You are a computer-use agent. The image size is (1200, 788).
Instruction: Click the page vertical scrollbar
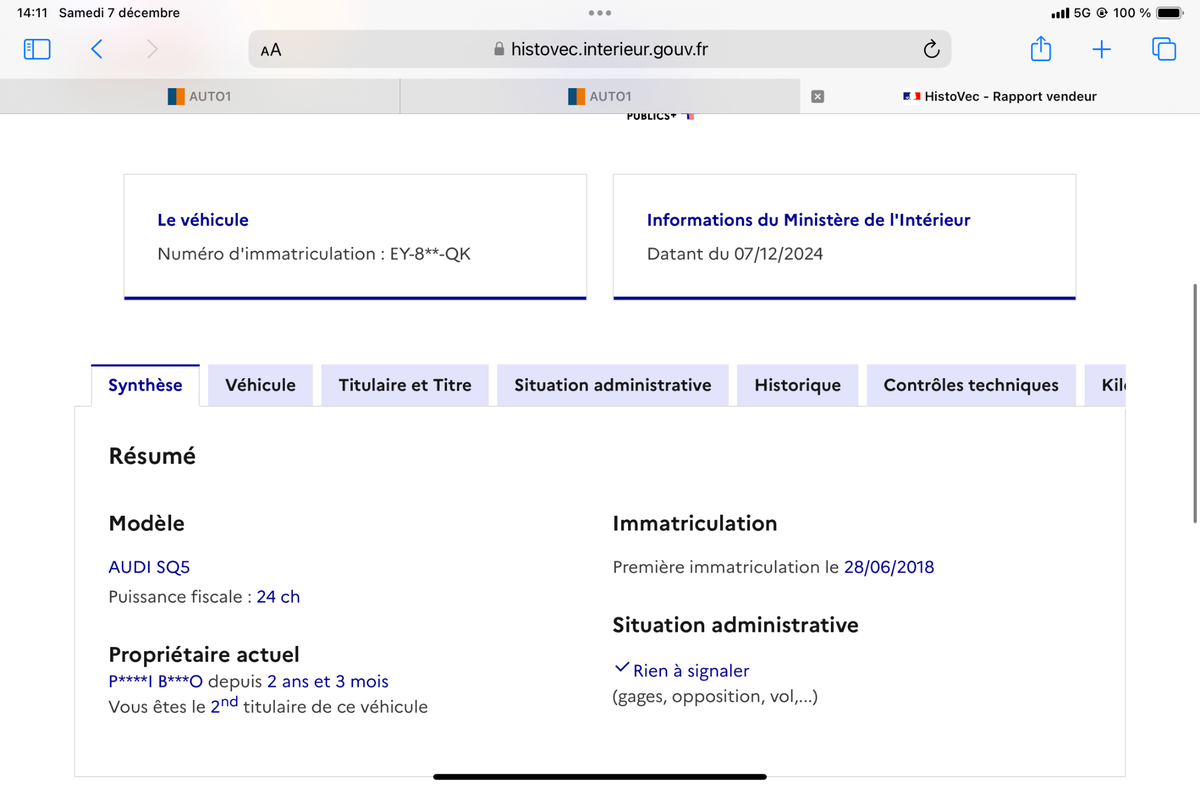(1195, 402)
